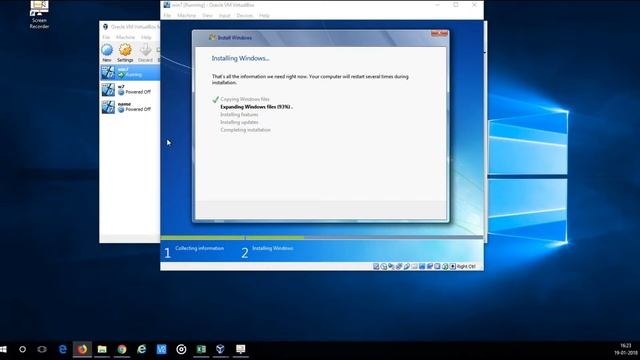Open the Windows Start menu
Viewport: 640px width, 360px height.
click(3, 349)
